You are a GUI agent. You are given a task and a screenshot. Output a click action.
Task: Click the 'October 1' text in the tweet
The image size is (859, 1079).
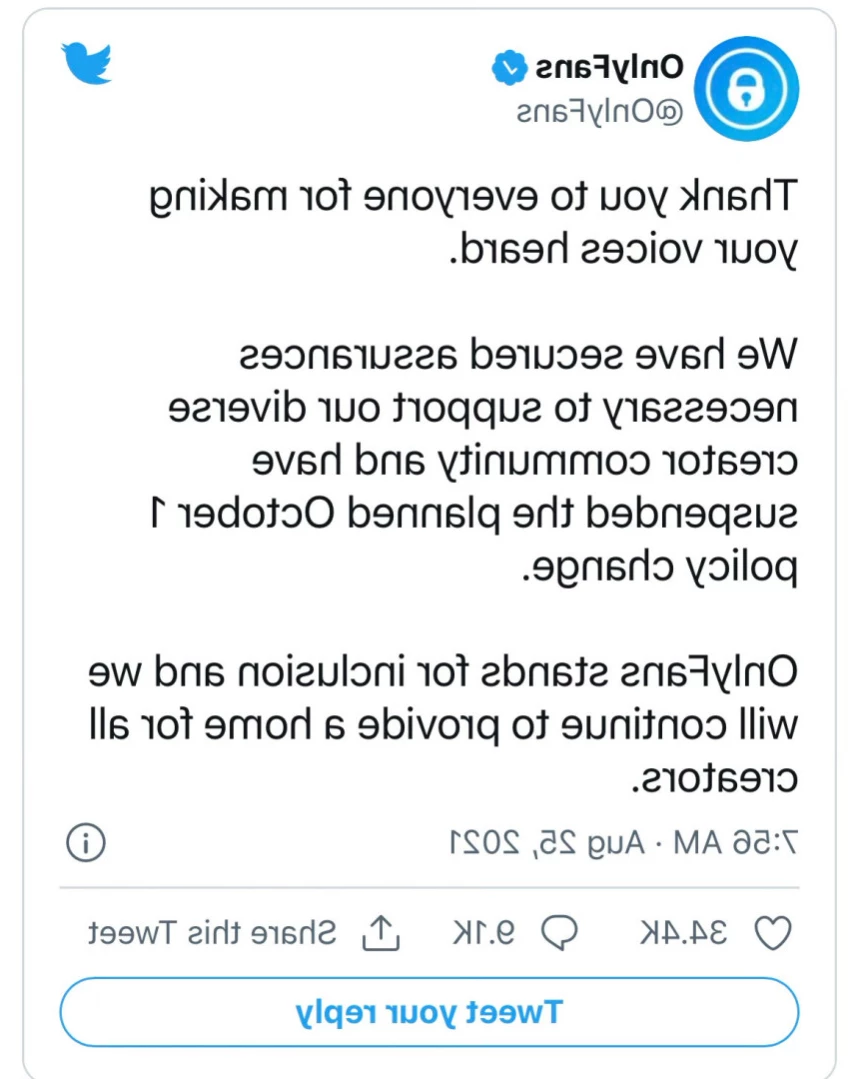click(x=244, y=513)
